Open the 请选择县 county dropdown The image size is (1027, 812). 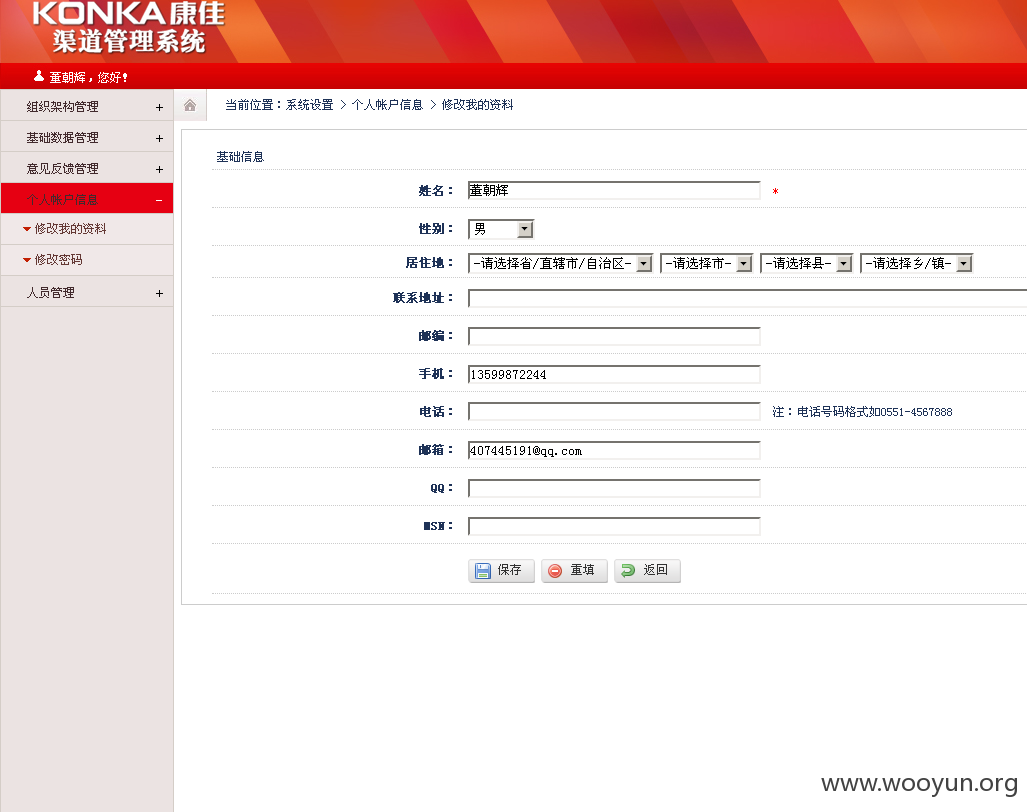pos(806,263)
